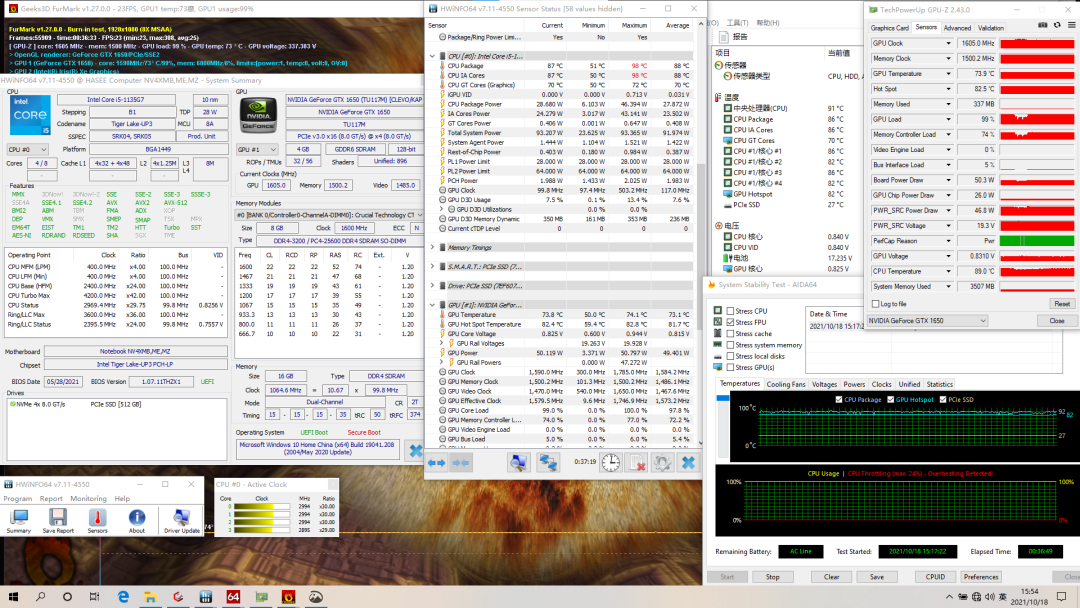Image resolution: width=1080 pixels, height=608 pixels.
Task: Open the Hot Spot sensor dropdown
Action: click(948, 89)
